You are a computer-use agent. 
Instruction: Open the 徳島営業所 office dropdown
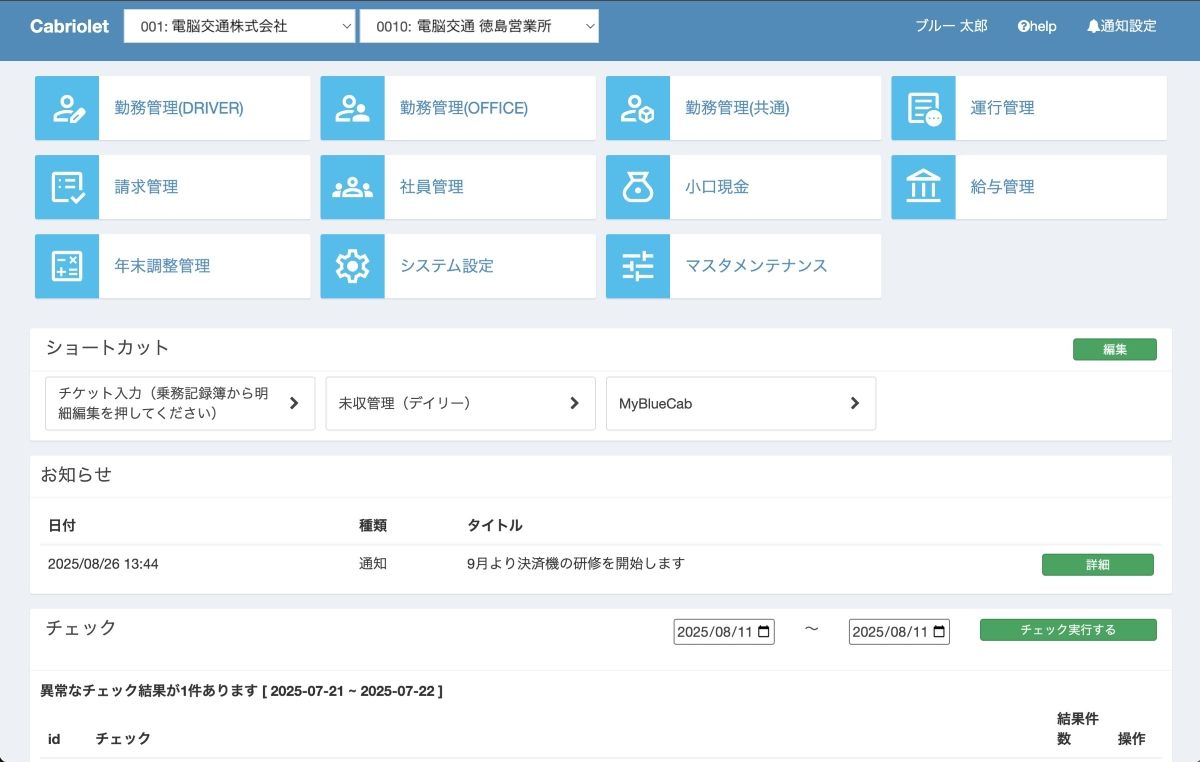(x=479, y=27)
